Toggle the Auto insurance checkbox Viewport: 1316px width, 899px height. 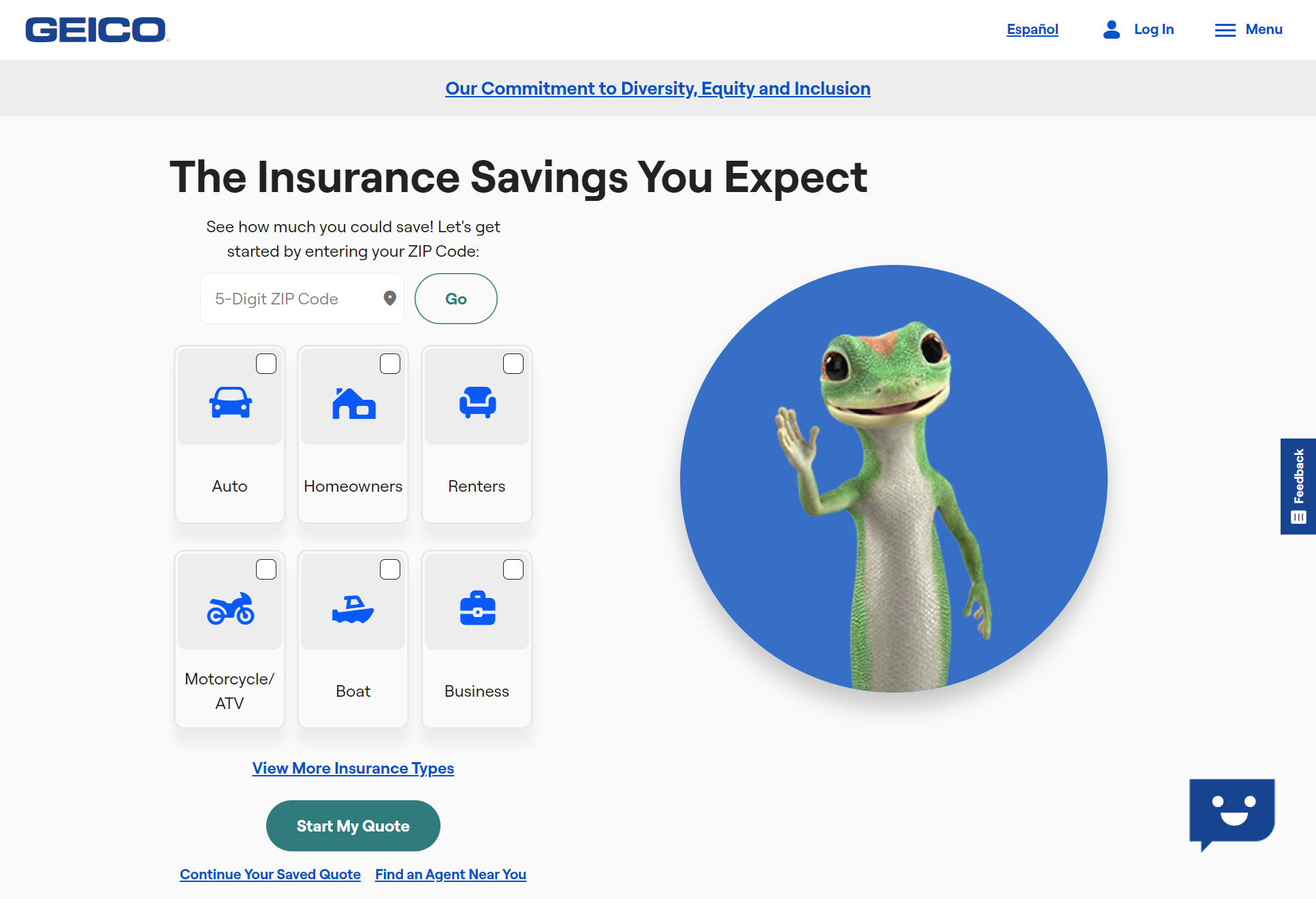[266, 363]
